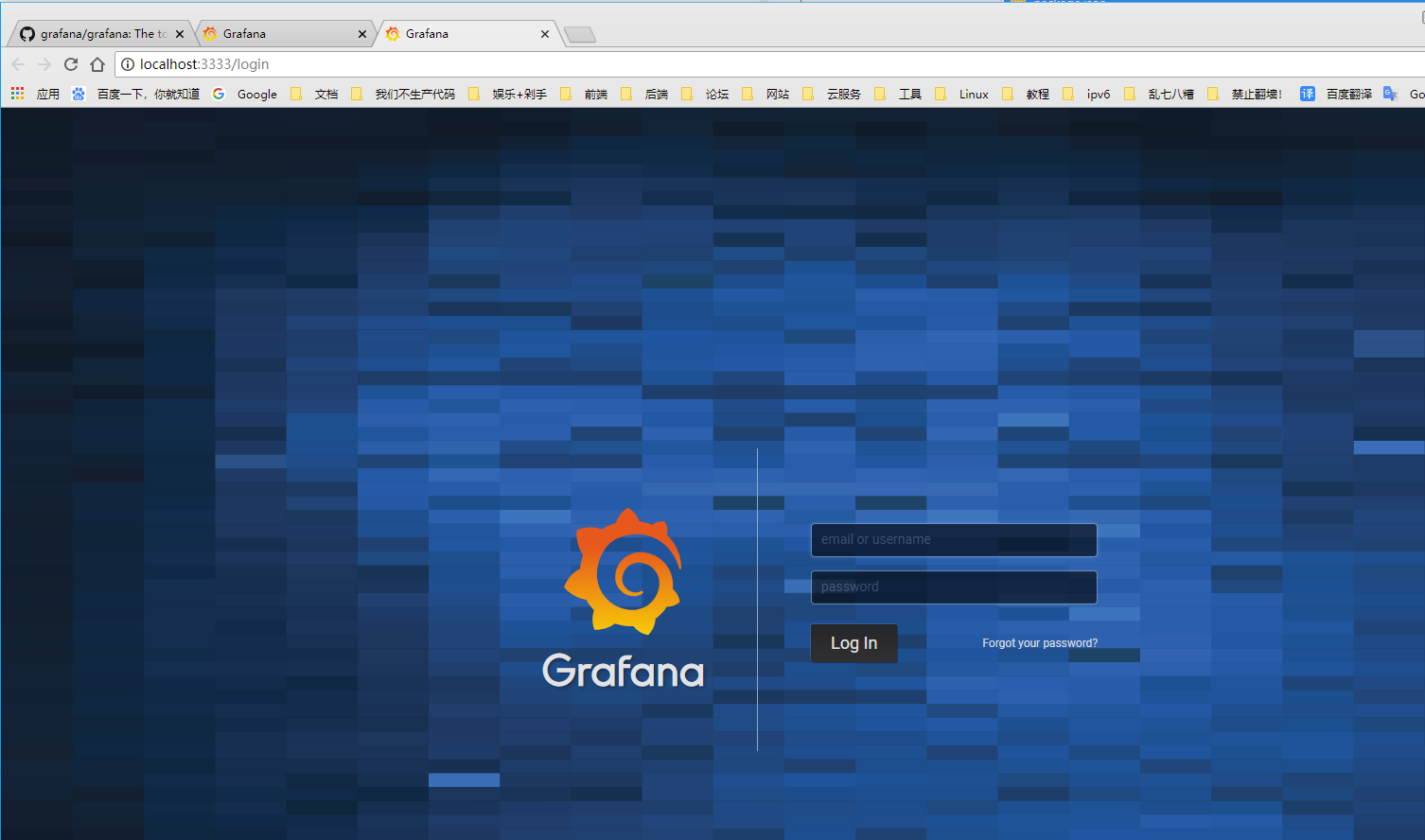
Task: Click the browser forward arrow
Action: point(44,64)
